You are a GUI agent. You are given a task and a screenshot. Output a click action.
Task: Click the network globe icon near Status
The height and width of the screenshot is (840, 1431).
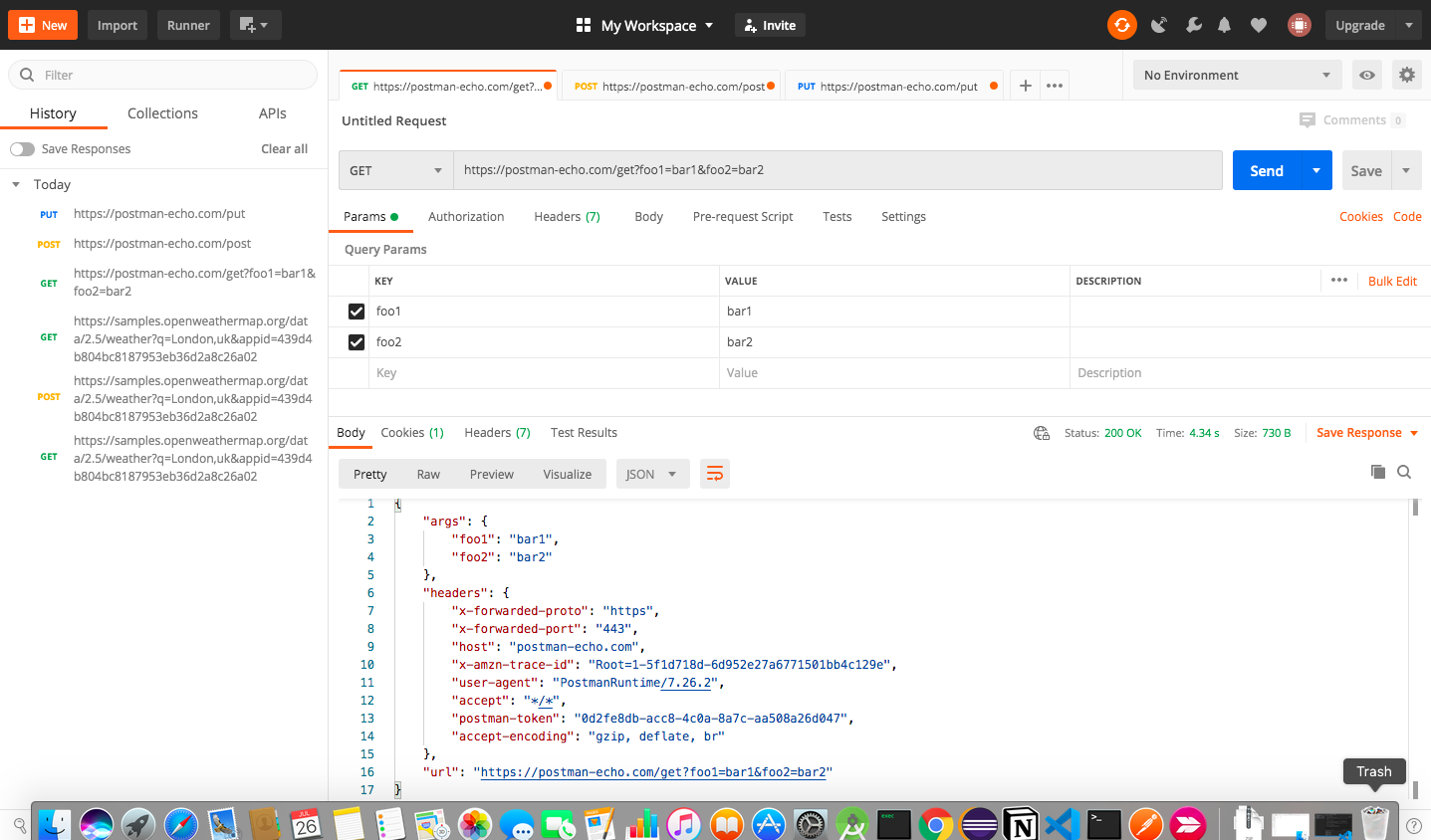tap(1042, 433)
